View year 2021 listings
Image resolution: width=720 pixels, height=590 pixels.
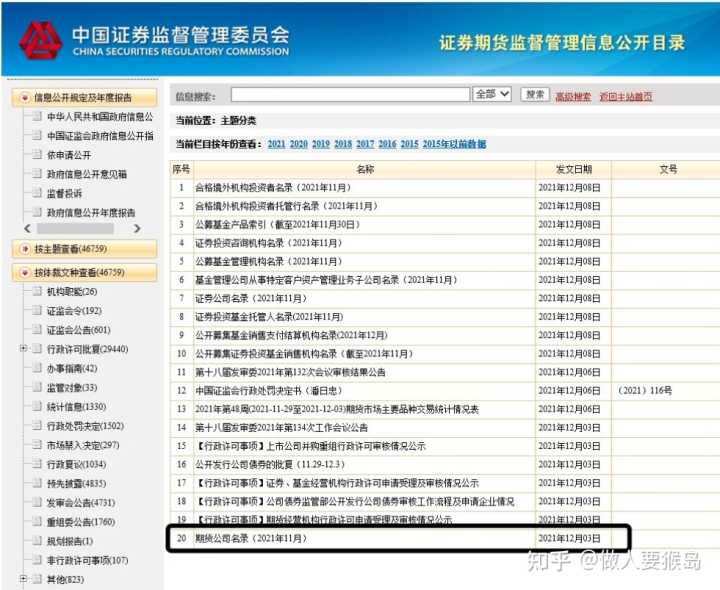coord(276,144)
